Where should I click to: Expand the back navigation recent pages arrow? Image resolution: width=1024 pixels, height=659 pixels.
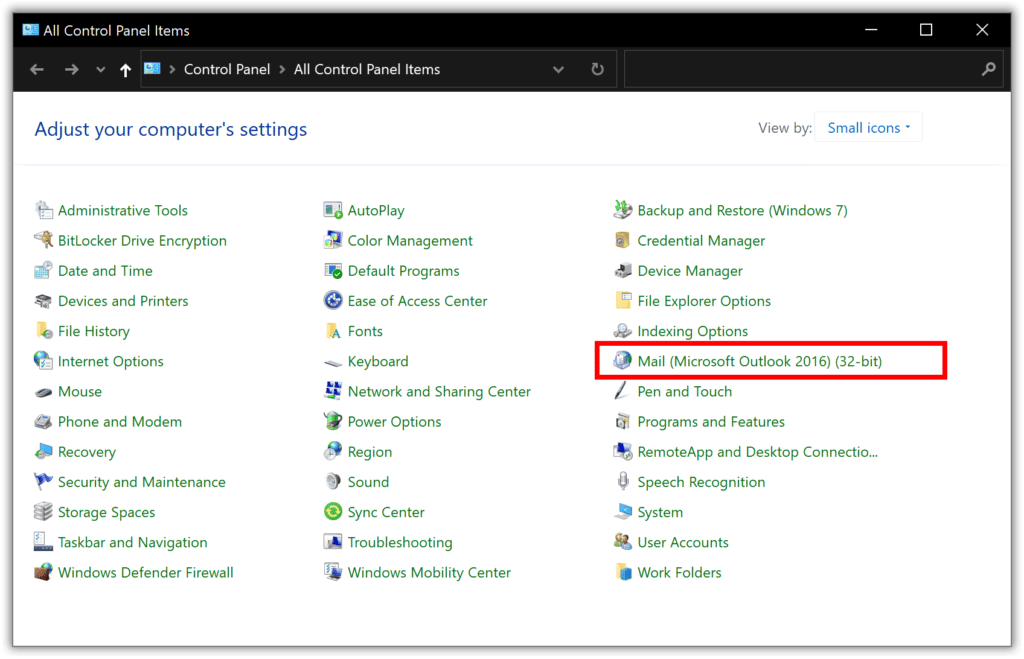click(100, 69)
